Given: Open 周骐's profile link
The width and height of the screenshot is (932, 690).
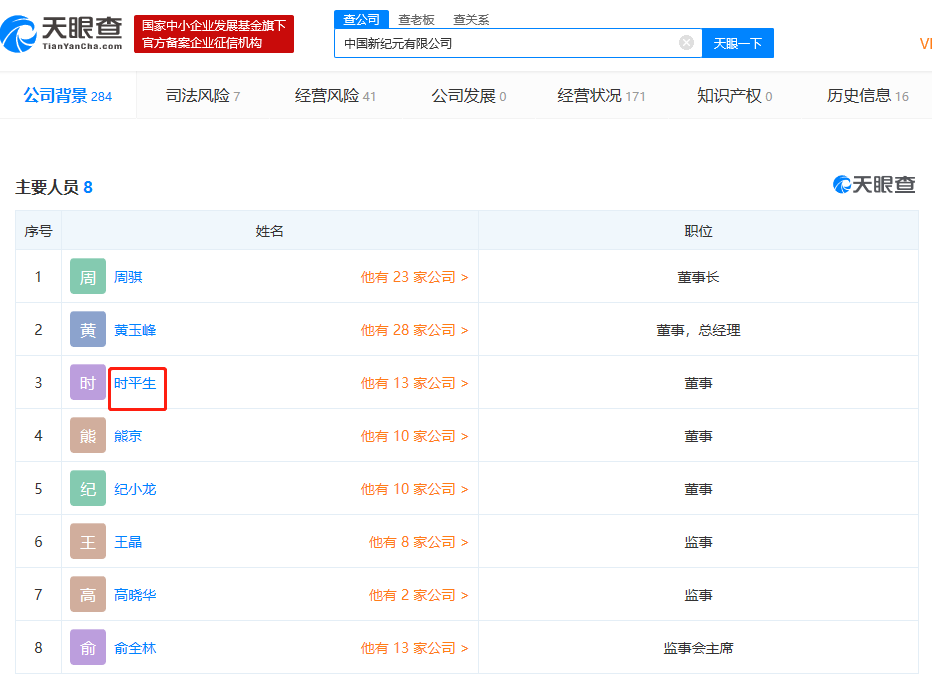Looking at the screenshot, I should tap(128, 277).
